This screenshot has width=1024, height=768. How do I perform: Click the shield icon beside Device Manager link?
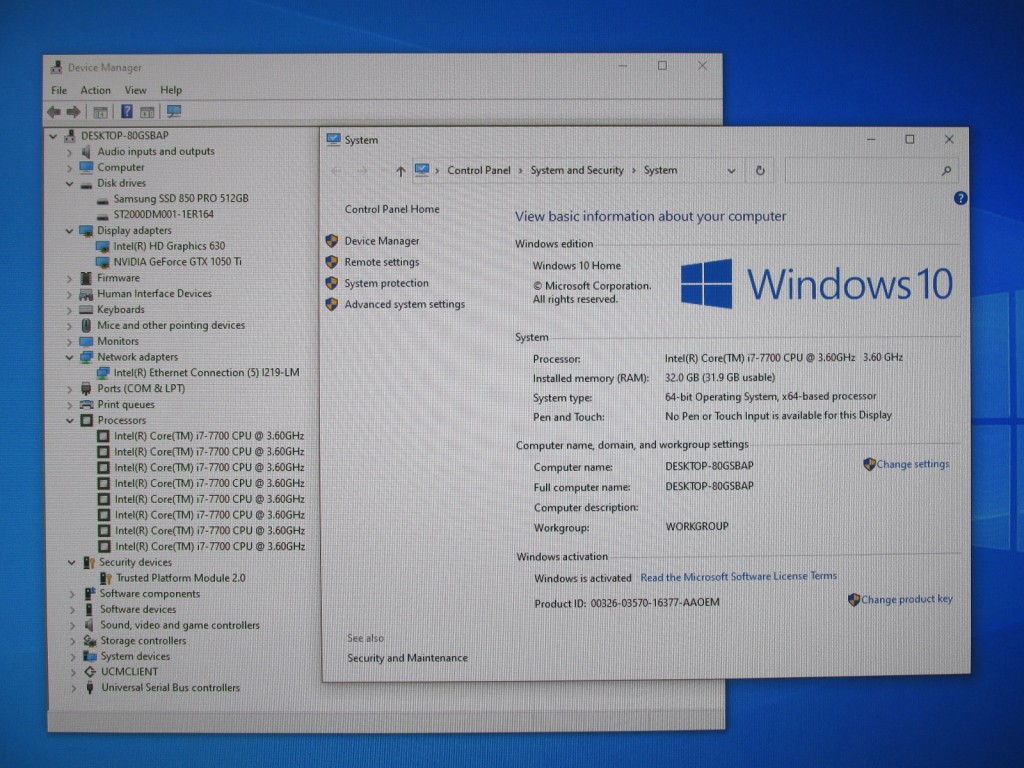click(332, 241)
